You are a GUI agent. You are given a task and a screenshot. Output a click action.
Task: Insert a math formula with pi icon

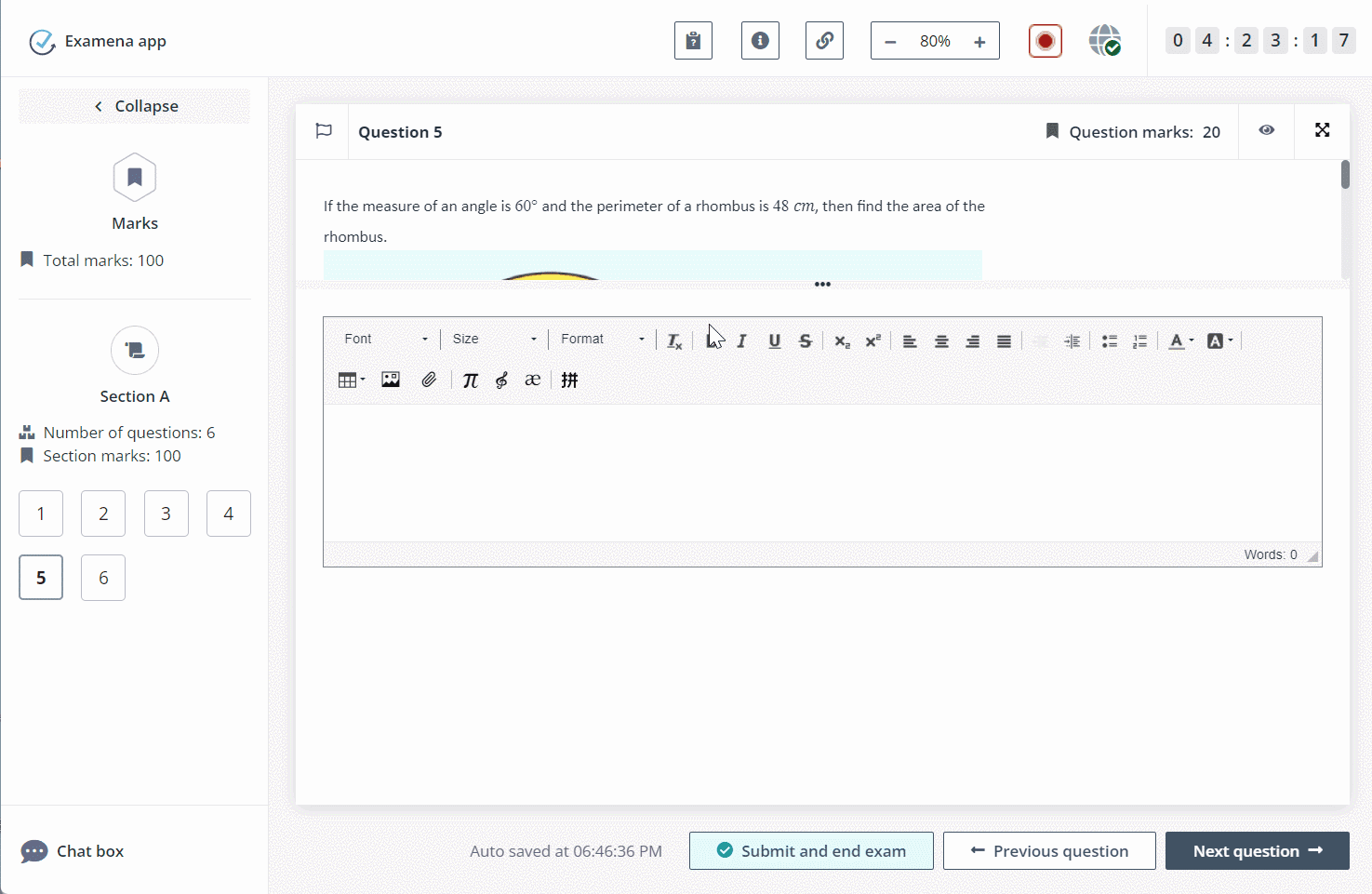coord(470,380)
